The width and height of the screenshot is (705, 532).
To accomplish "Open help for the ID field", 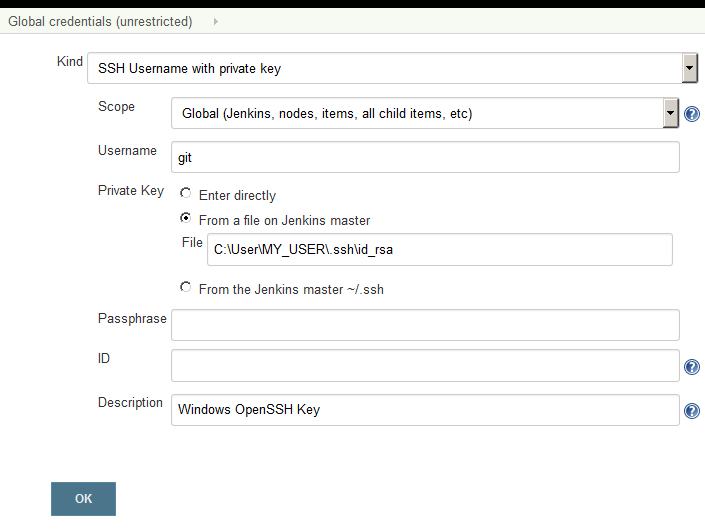I will pyautogui.click(x=692, y=367).
